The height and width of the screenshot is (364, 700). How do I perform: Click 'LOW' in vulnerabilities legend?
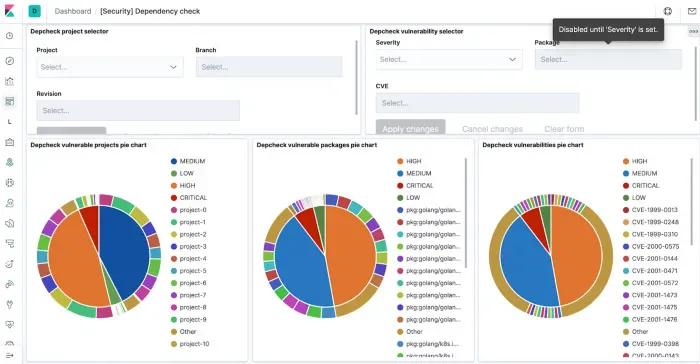[638, 198]
